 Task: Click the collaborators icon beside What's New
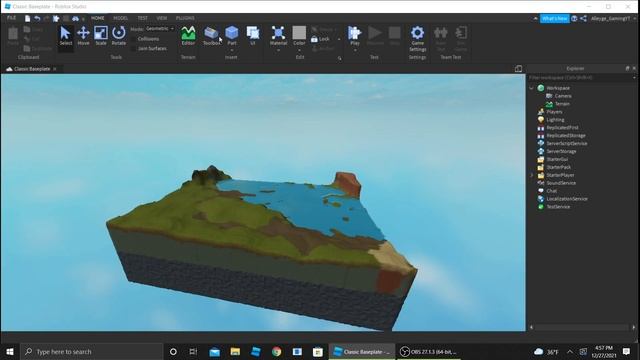point(574,18)
